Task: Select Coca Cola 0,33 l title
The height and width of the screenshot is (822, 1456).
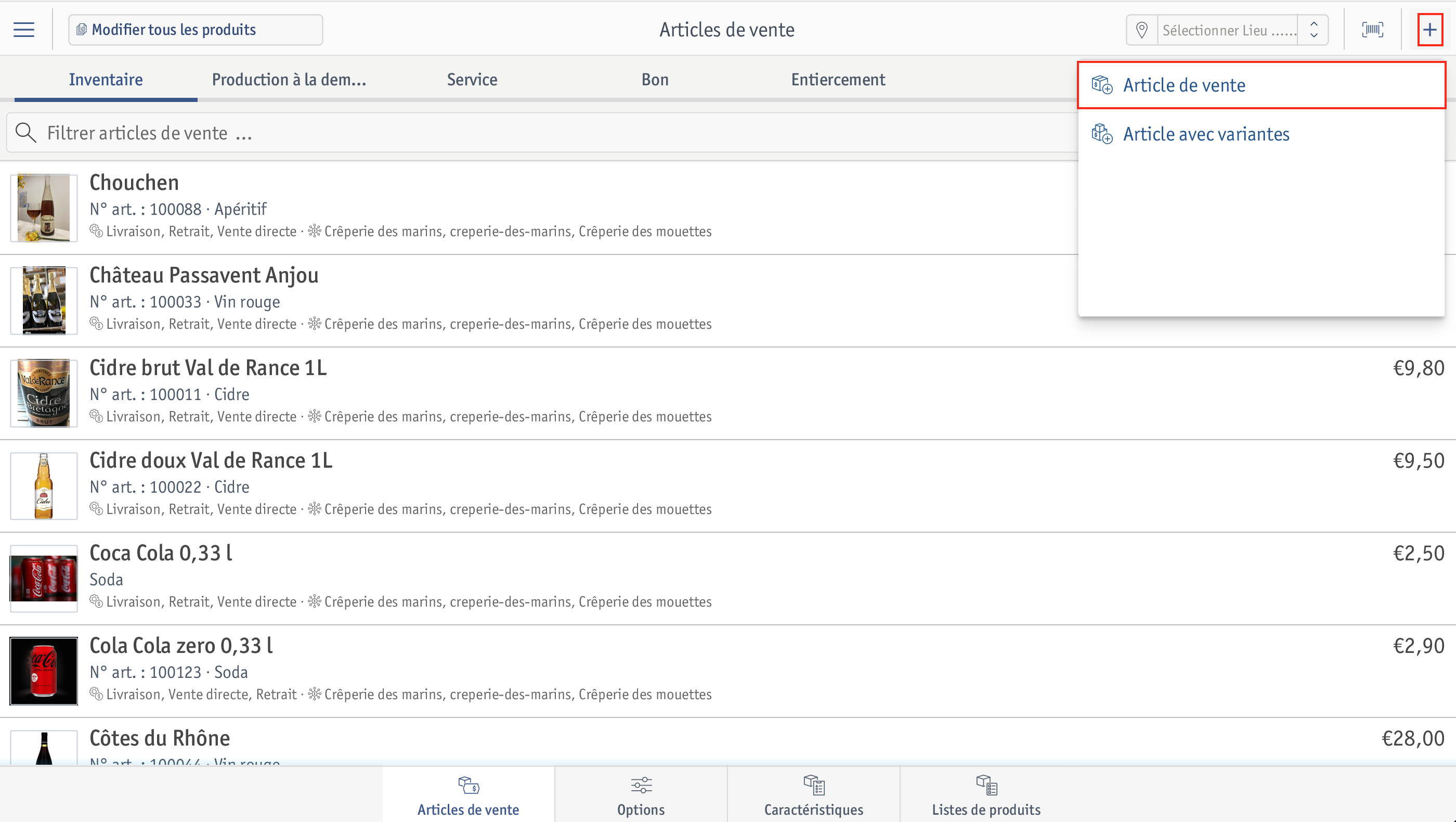Action: pos(161,554)
